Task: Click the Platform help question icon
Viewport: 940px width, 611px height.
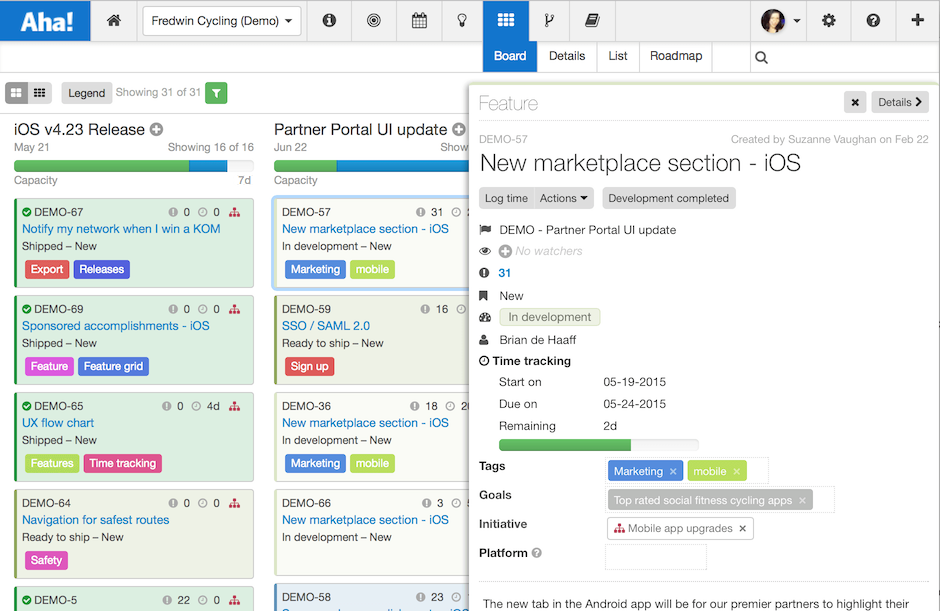Action: pyautogui.click(x=537, y=553)
